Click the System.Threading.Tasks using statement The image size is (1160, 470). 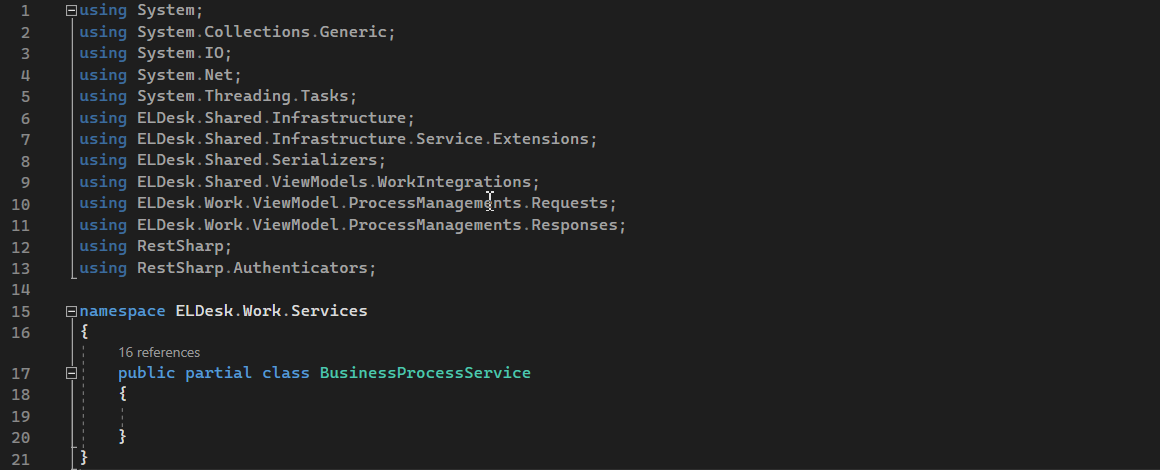[246, 96]
